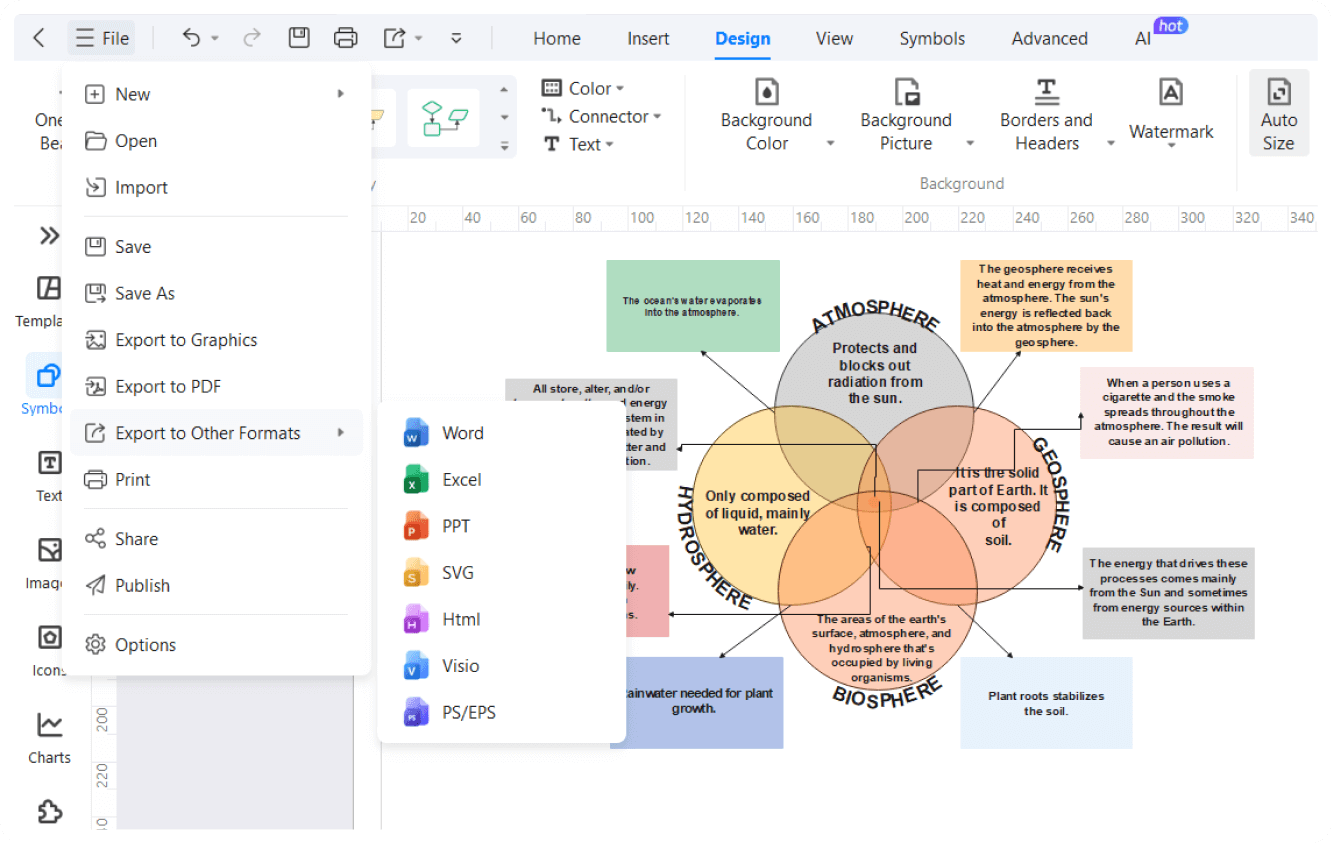Choose Save As in the File menu
This screenshot has width=1332, height=844.
(216, 293)
